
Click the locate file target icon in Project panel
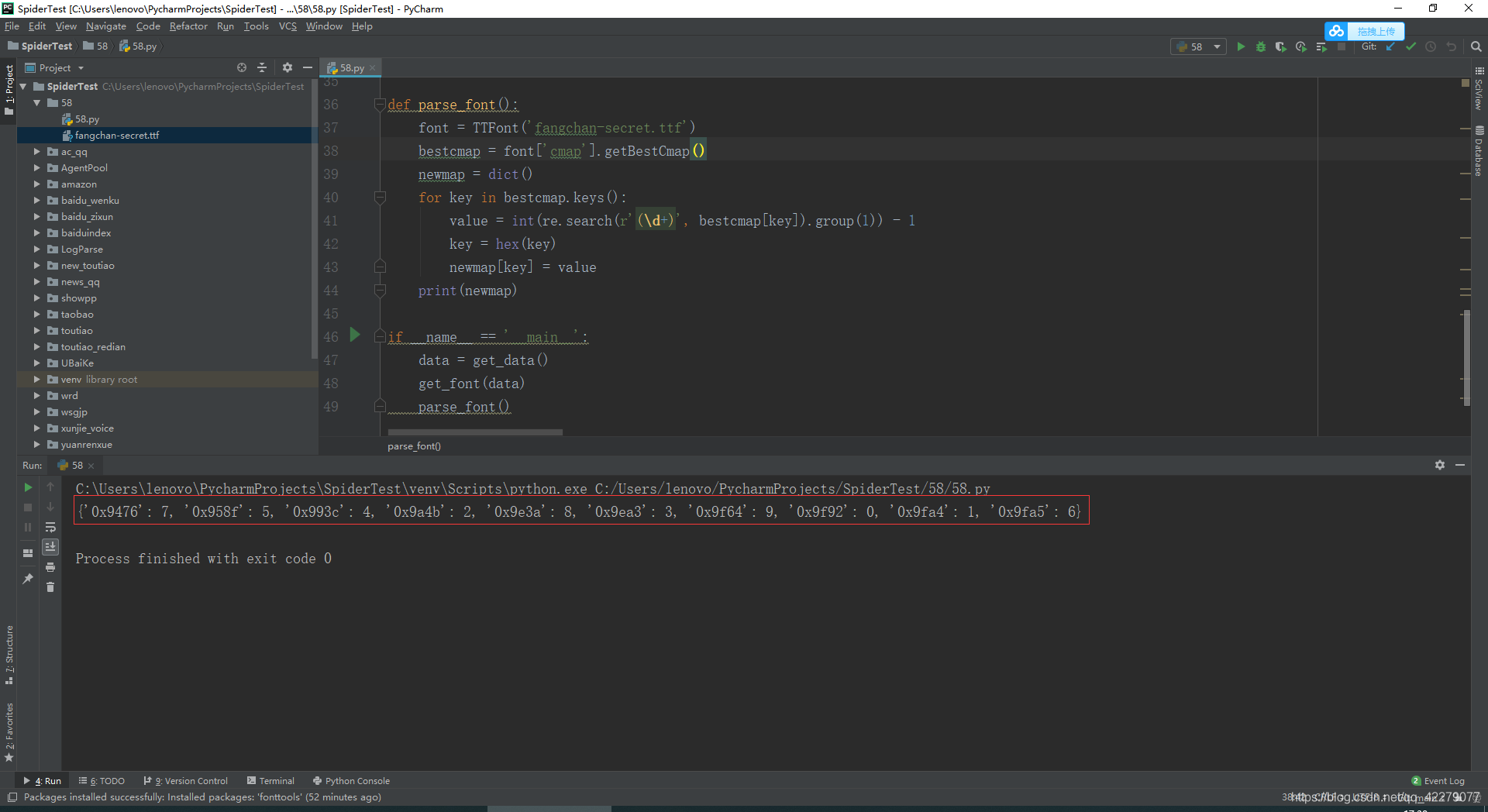pos(242,67)
